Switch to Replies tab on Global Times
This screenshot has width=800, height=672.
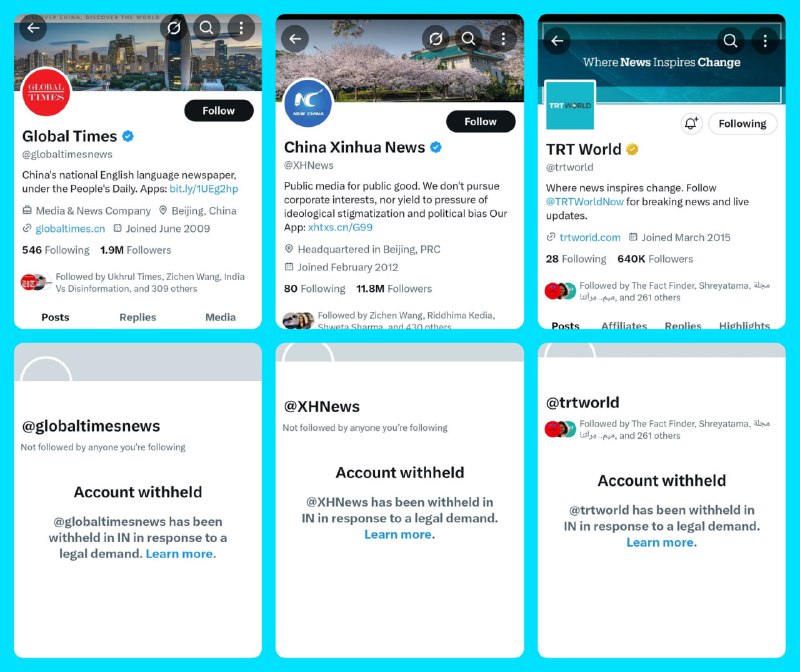tap(138, 317)
